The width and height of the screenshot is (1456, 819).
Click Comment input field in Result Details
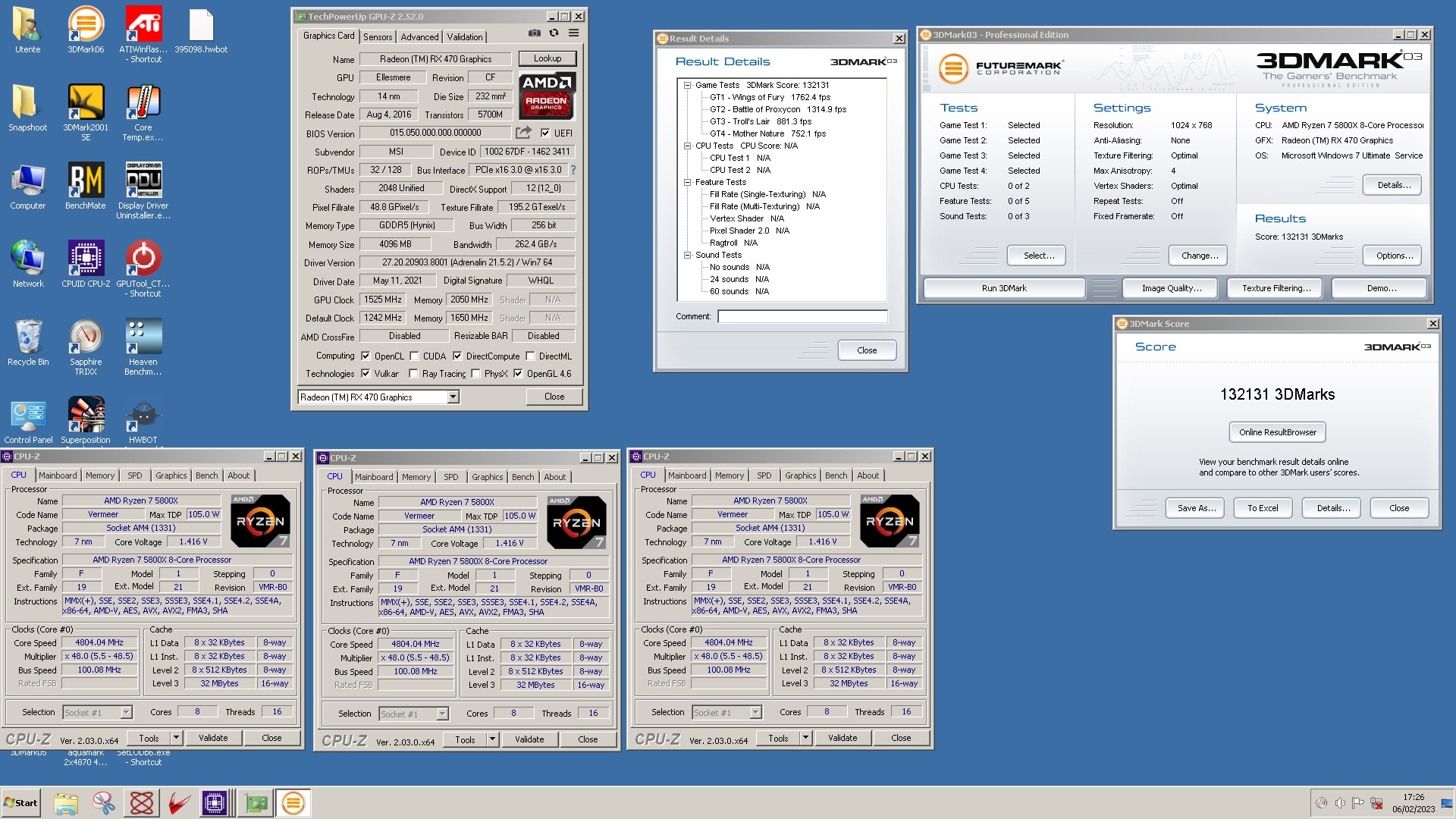(802, 316)
